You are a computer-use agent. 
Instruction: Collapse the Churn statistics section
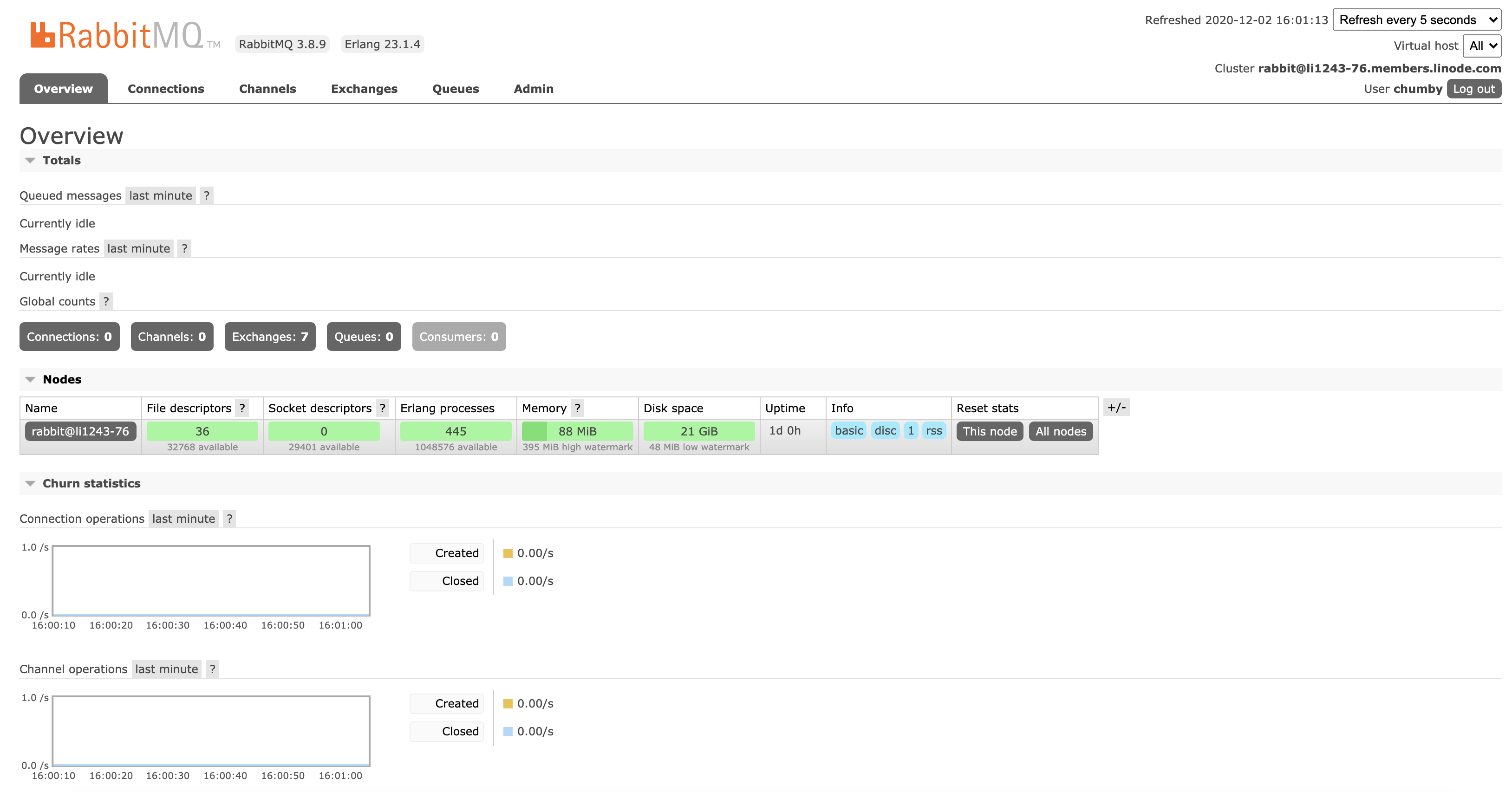[31, 483]
